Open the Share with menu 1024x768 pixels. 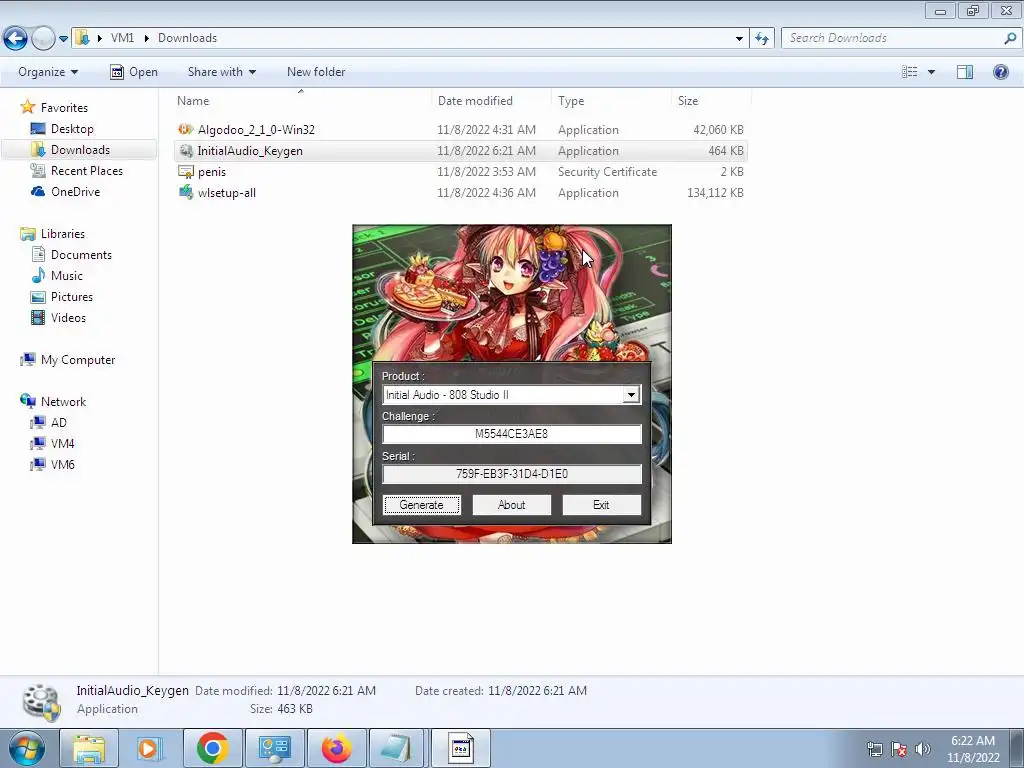click(221, 72)
